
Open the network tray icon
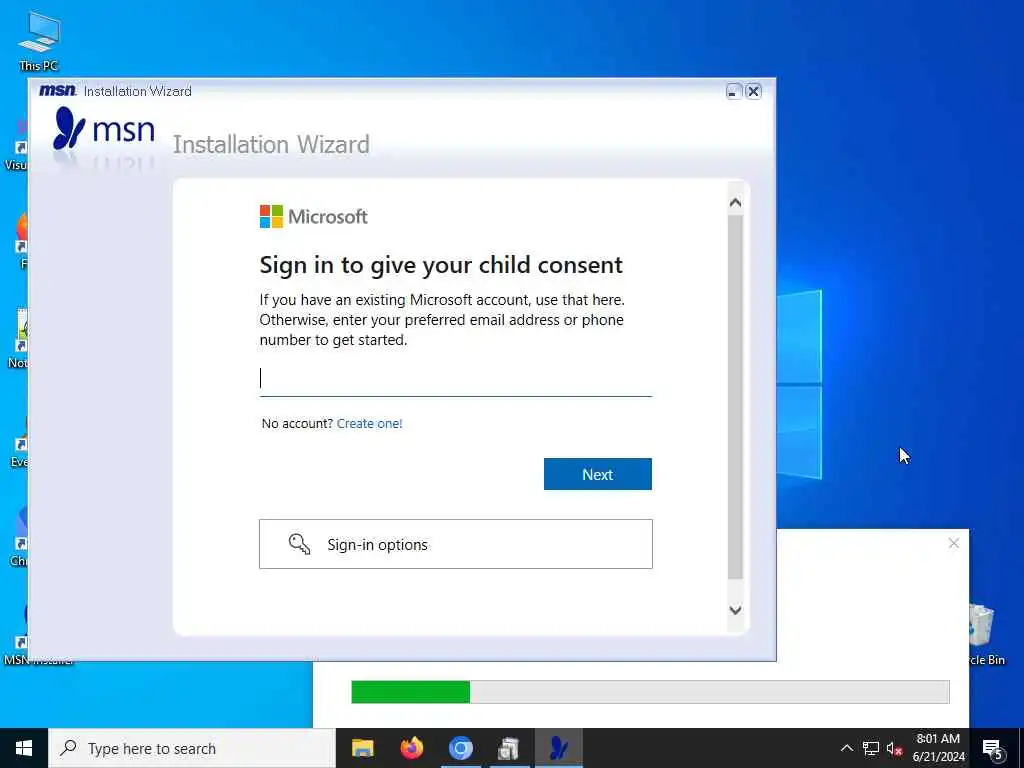click(x=871, y=748)
